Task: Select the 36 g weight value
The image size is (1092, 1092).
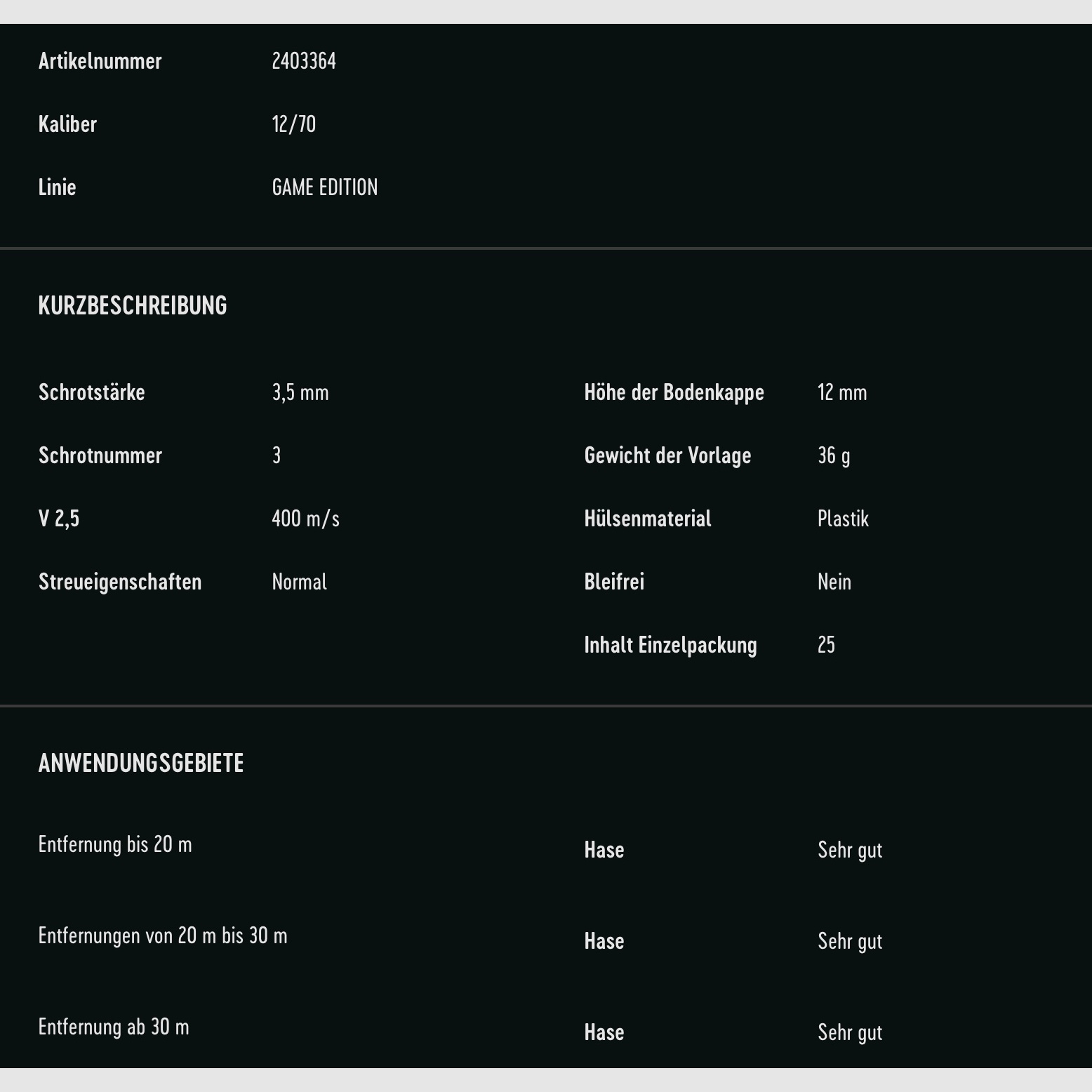Action: point(833,455)
